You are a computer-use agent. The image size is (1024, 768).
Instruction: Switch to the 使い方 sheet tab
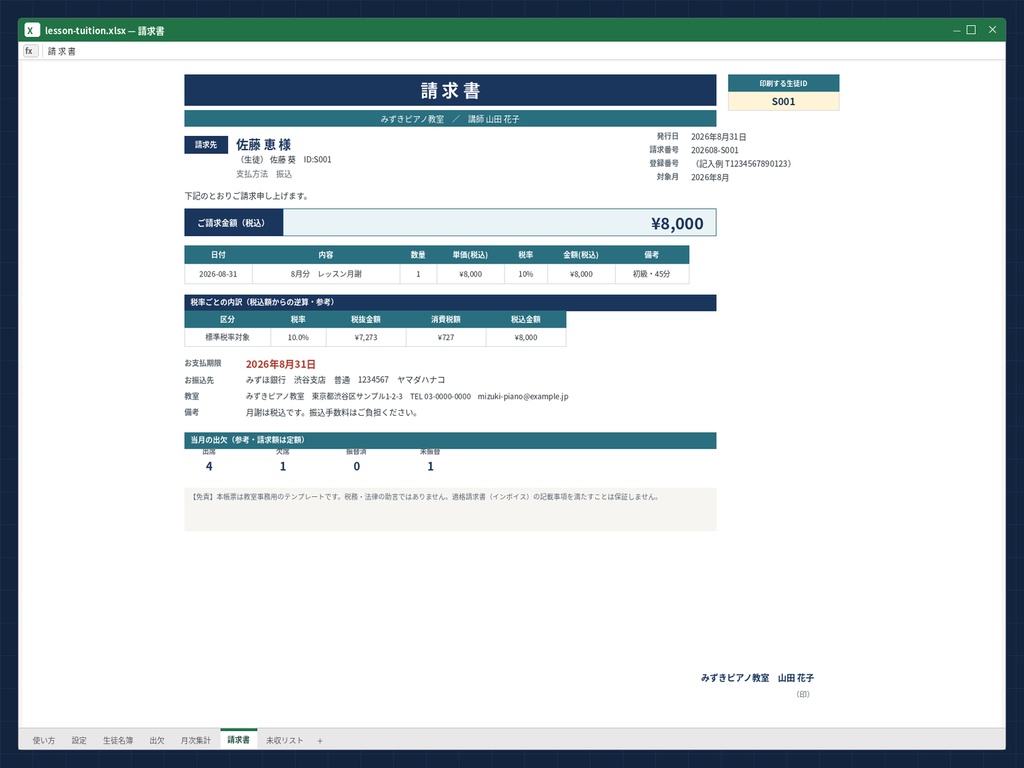(44, 741)
